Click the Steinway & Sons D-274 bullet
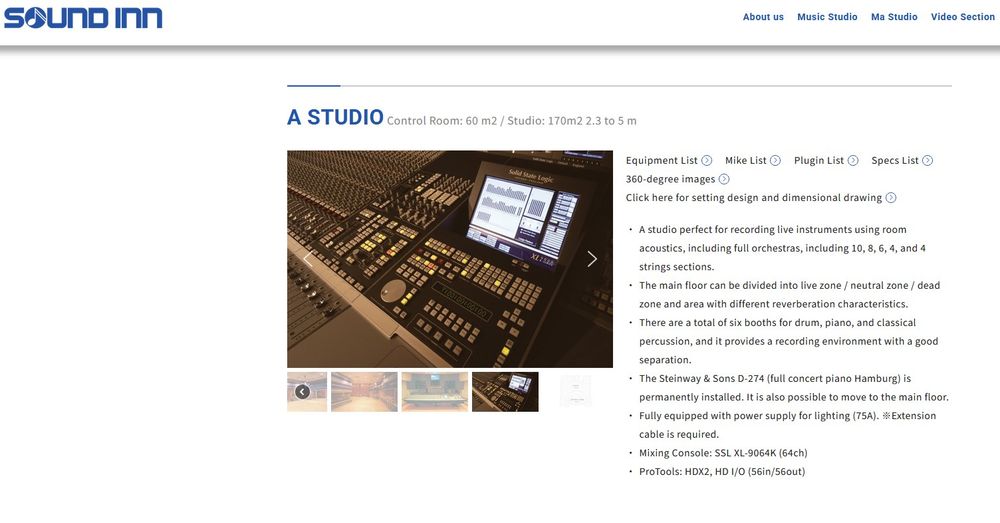 pos(793,388)
